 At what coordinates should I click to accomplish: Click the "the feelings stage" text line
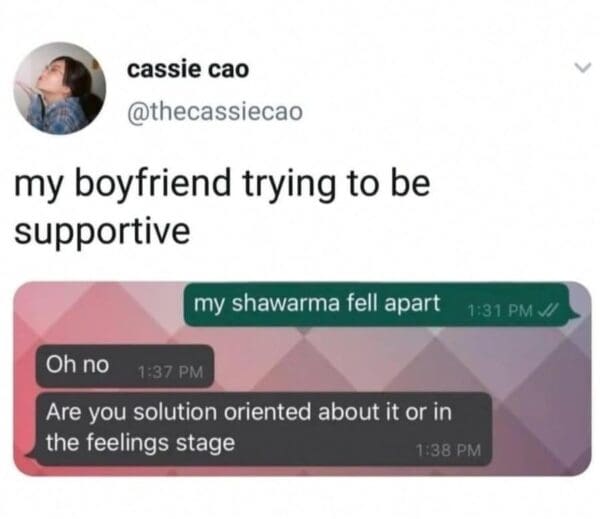(x=140, y=443)
